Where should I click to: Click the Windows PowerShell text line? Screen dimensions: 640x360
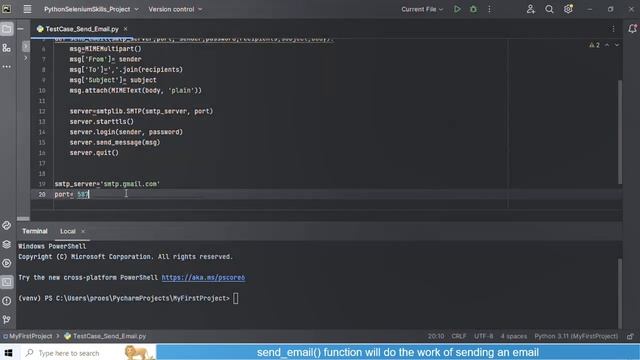[52, 247]
